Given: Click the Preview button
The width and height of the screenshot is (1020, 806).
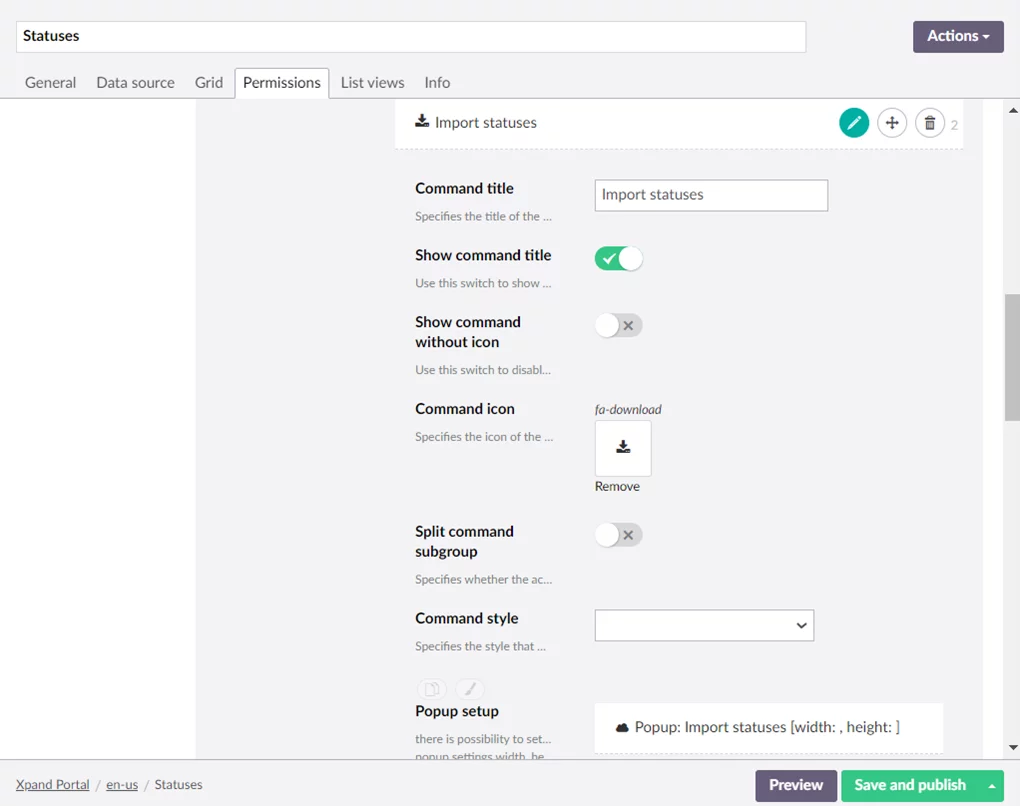Looking at the screenshot, I should point(796,785).
